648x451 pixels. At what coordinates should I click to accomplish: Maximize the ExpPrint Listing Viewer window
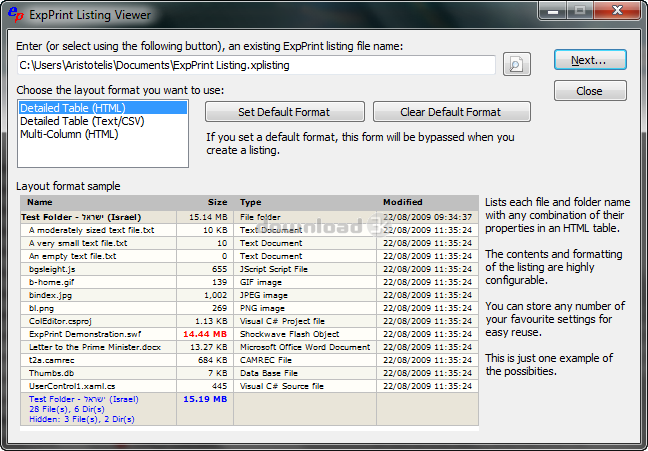(580, 11)
